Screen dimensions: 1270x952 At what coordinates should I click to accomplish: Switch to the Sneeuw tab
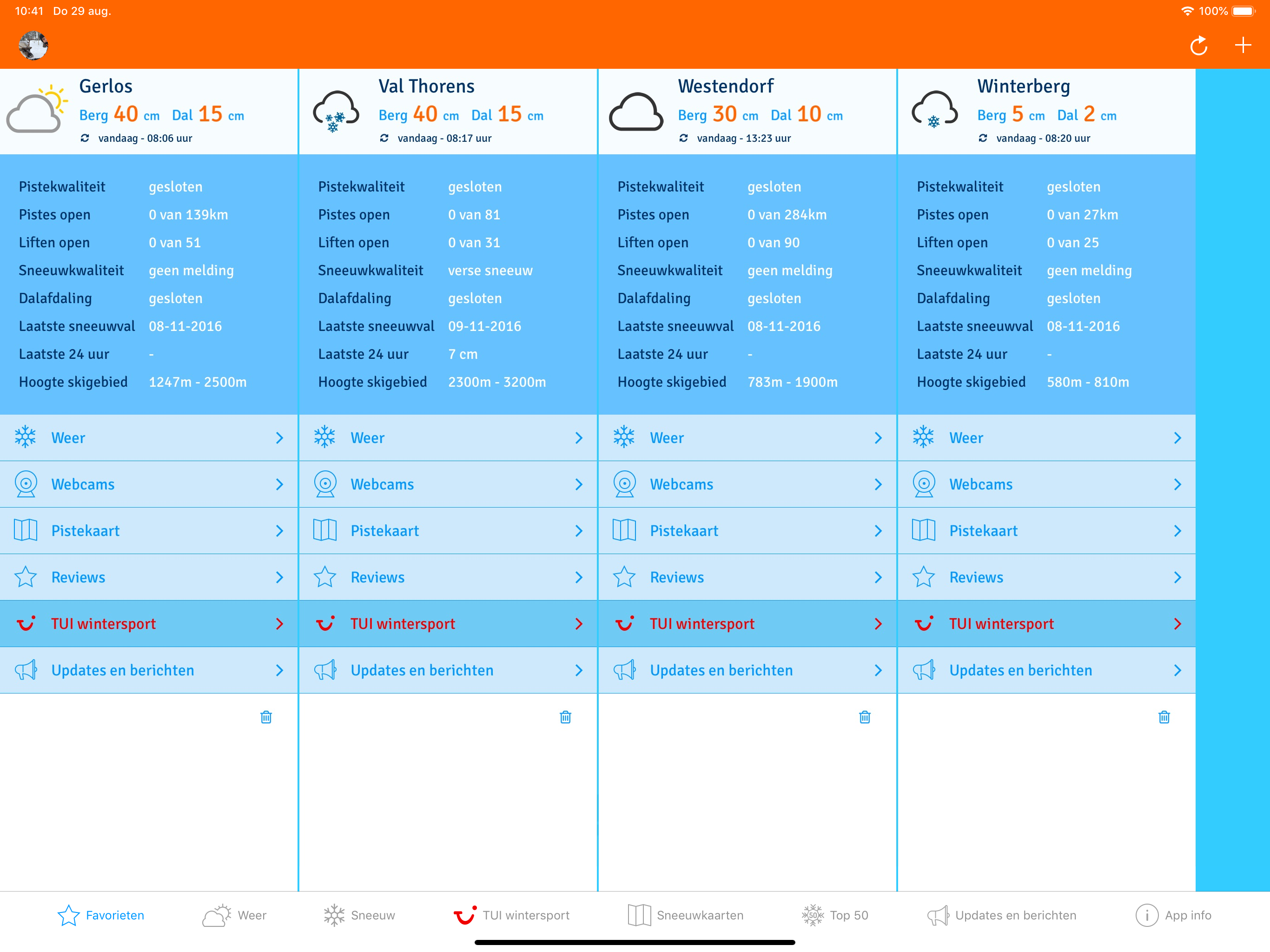[x=359, y=915]
